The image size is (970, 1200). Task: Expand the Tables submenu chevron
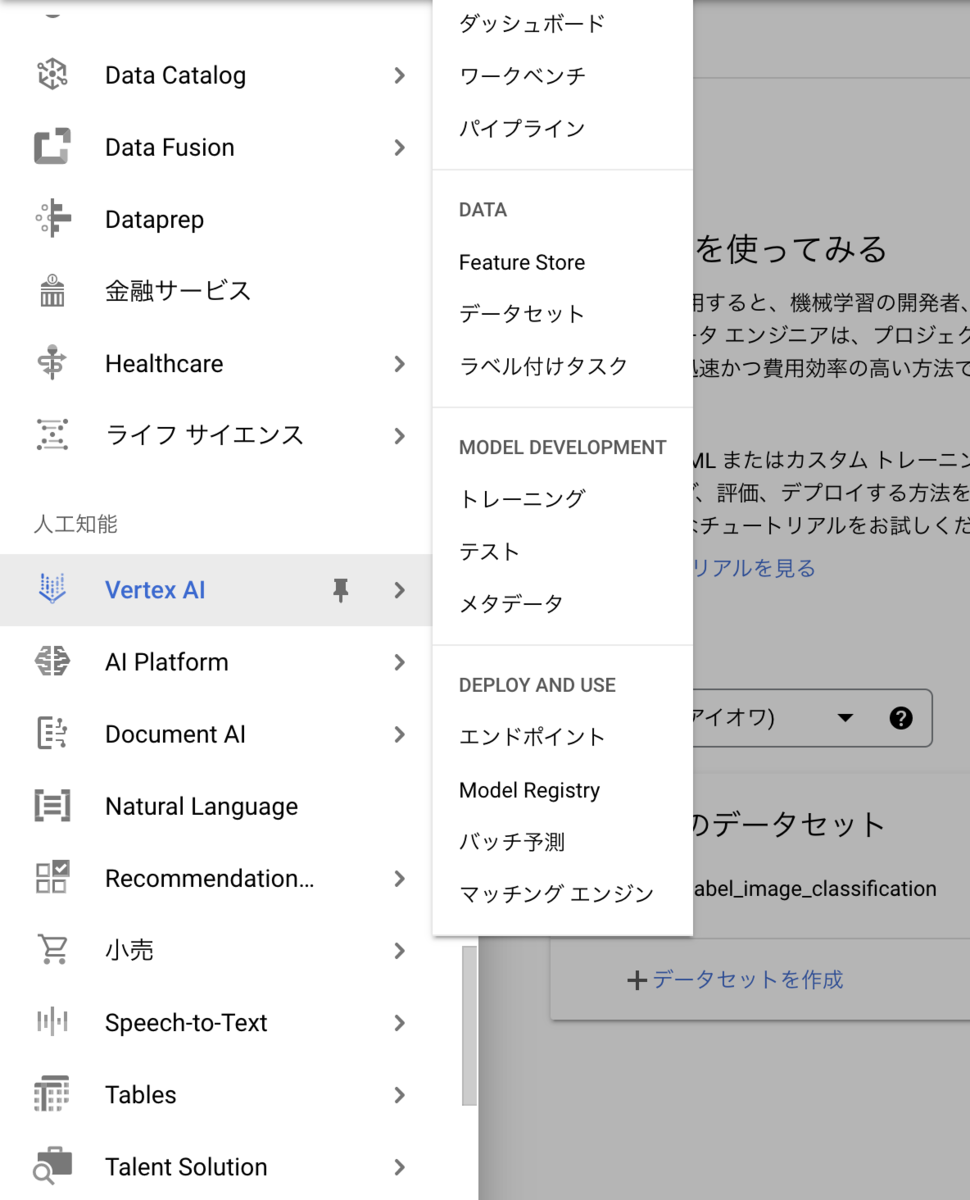coord(399,1094)
